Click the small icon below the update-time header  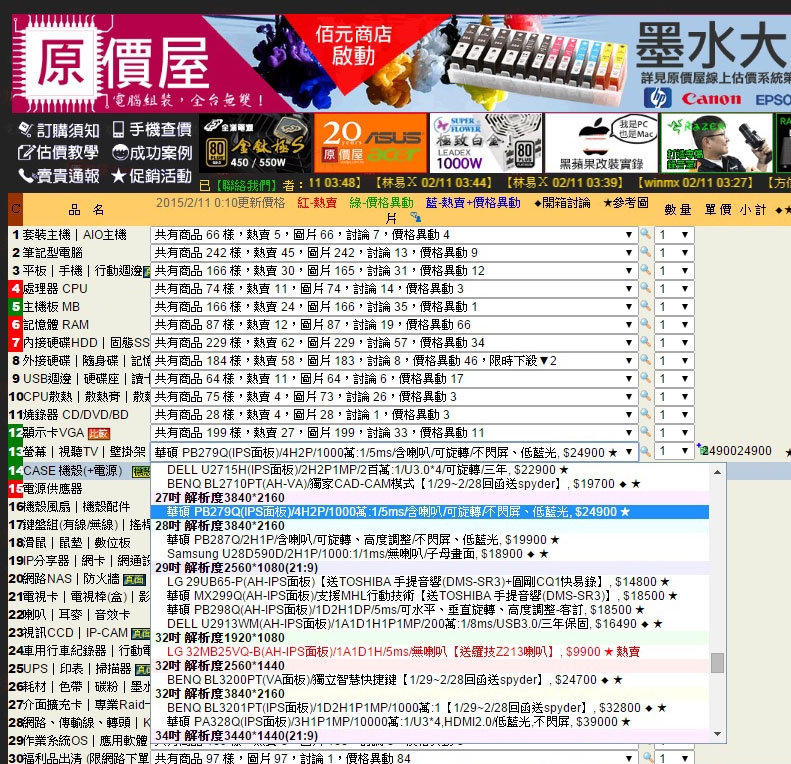(415, 217)
